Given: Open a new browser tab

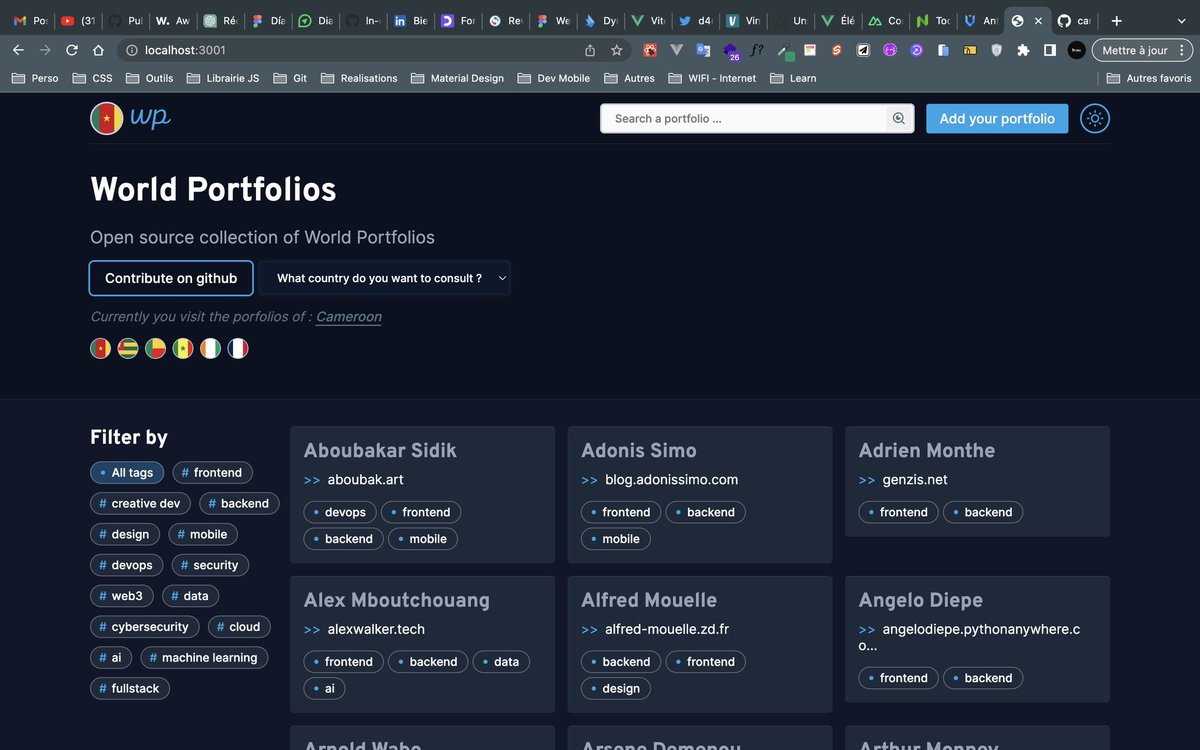Looking at the screenshot, I should point(1117,20).
